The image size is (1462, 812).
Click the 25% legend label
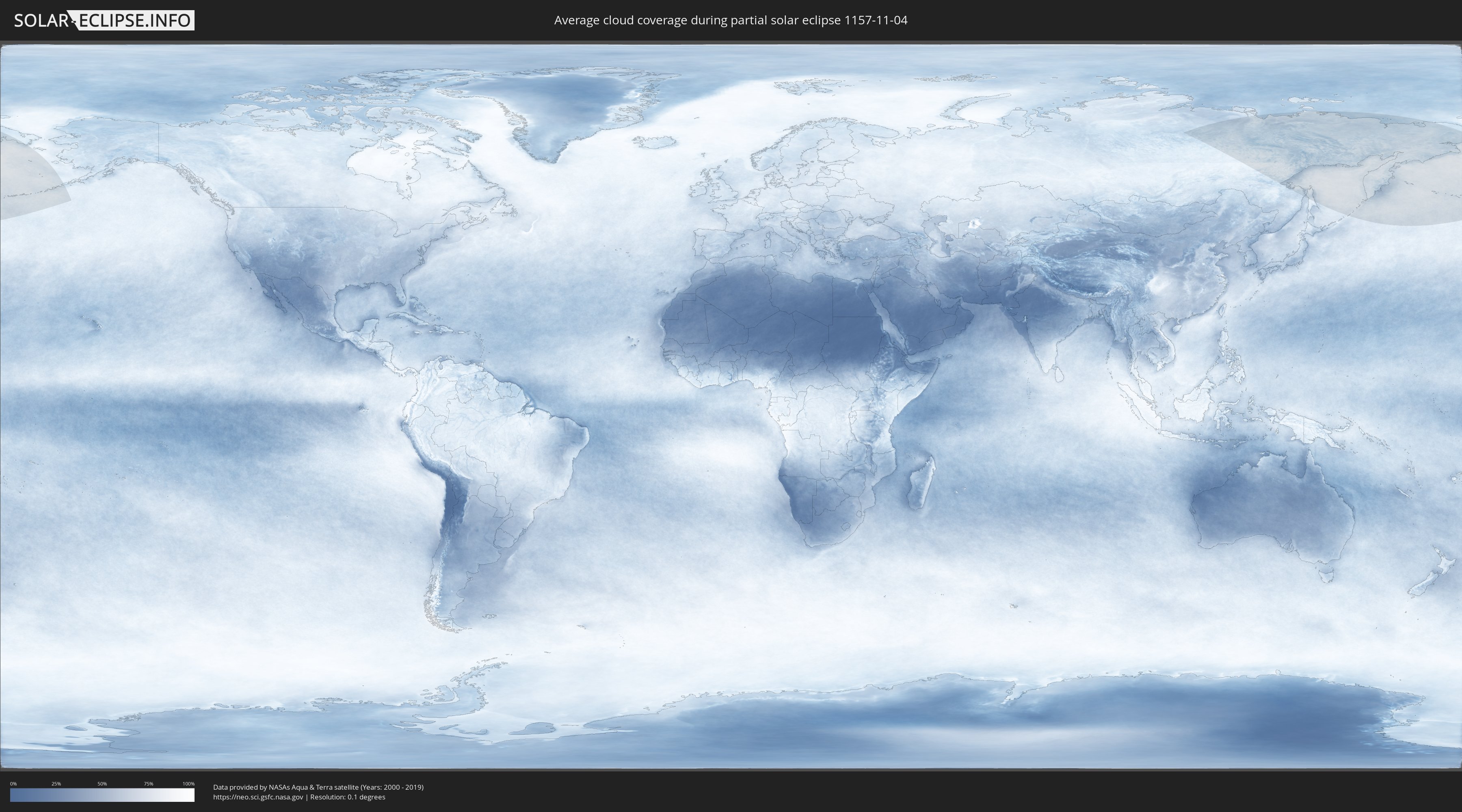56,784
